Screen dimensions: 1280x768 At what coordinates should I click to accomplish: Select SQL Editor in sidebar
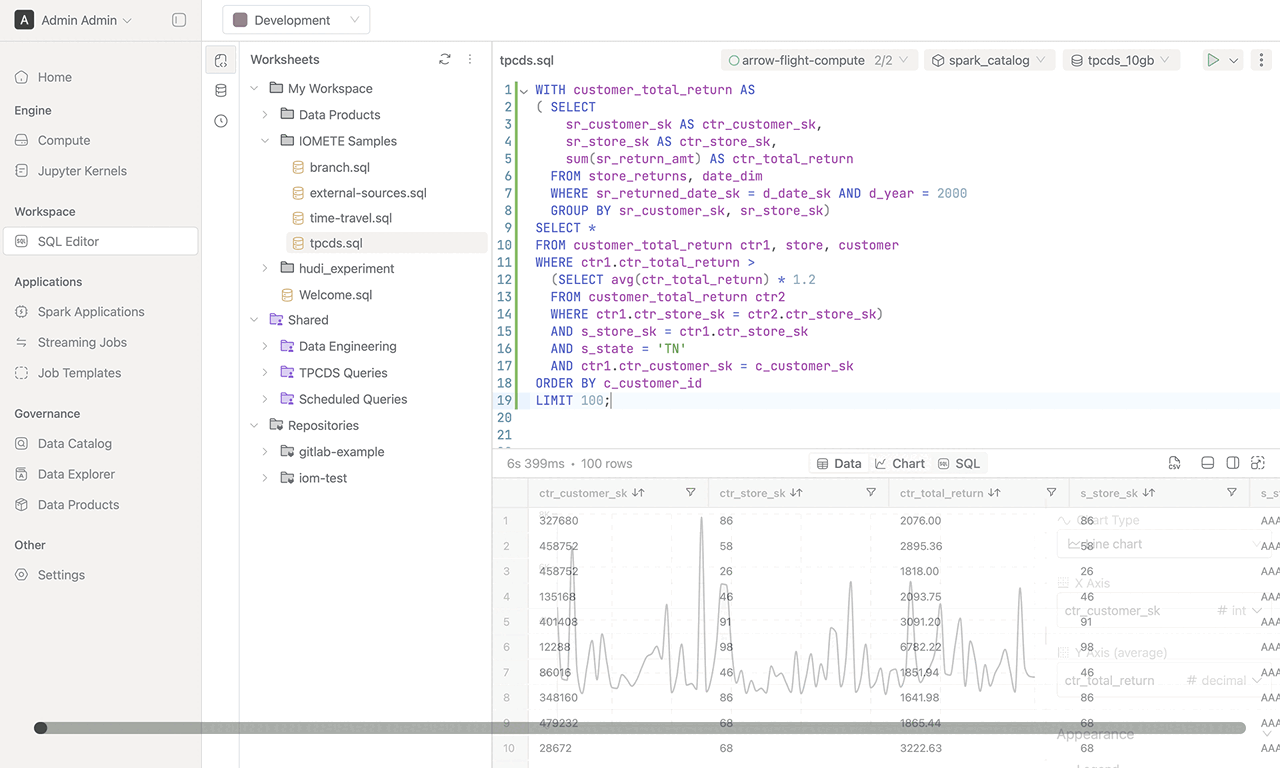tap(100, 241)
